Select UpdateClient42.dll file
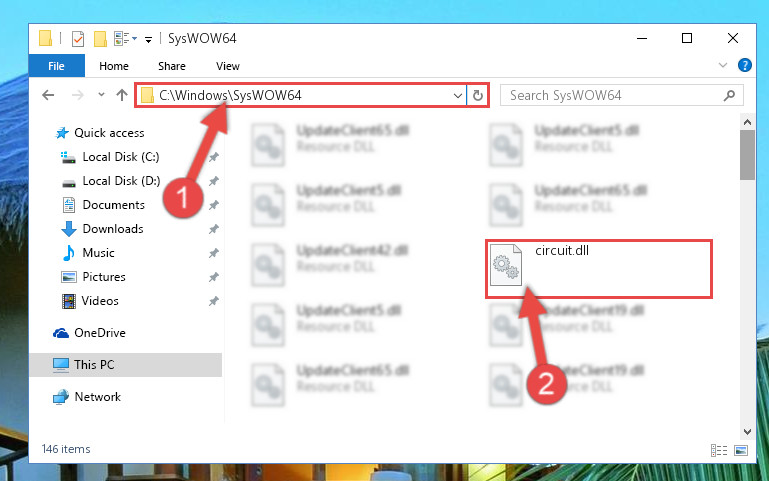Image resolution: width=769 pixels, height=481 pixels. pos(330,265)
